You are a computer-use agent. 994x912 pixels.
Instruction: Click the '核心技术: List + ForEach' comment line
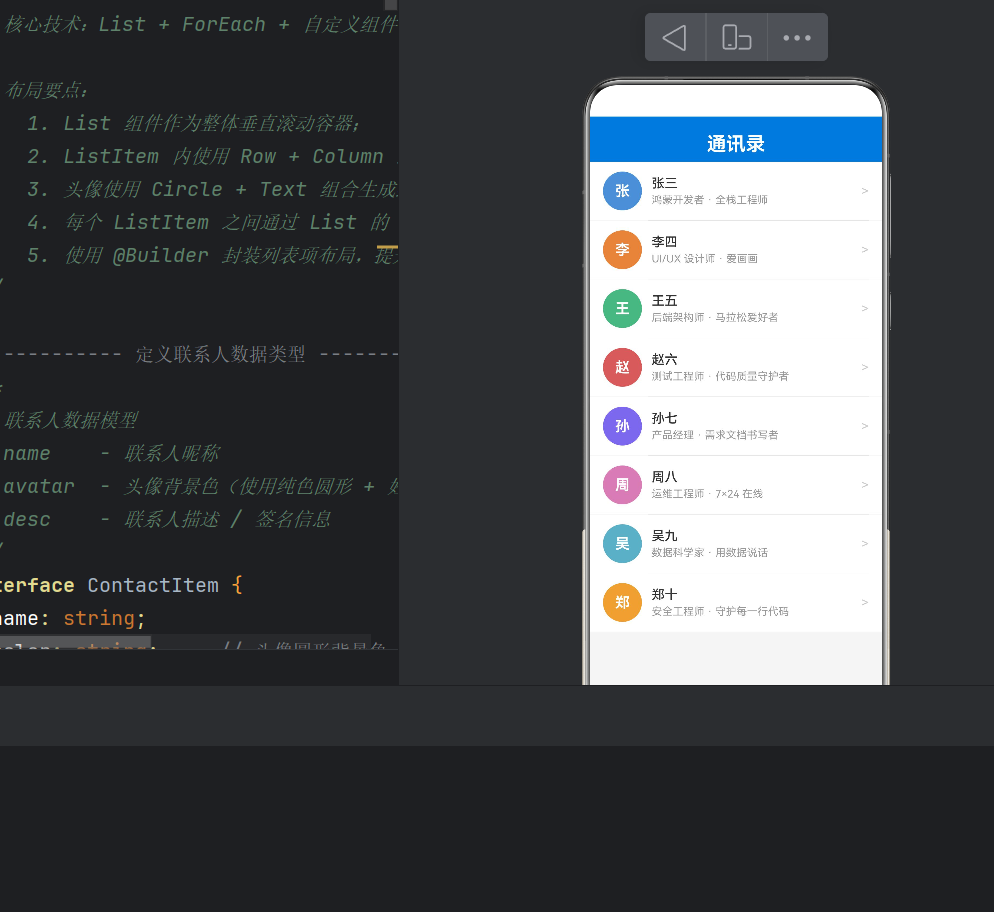[x=201, y=24]
